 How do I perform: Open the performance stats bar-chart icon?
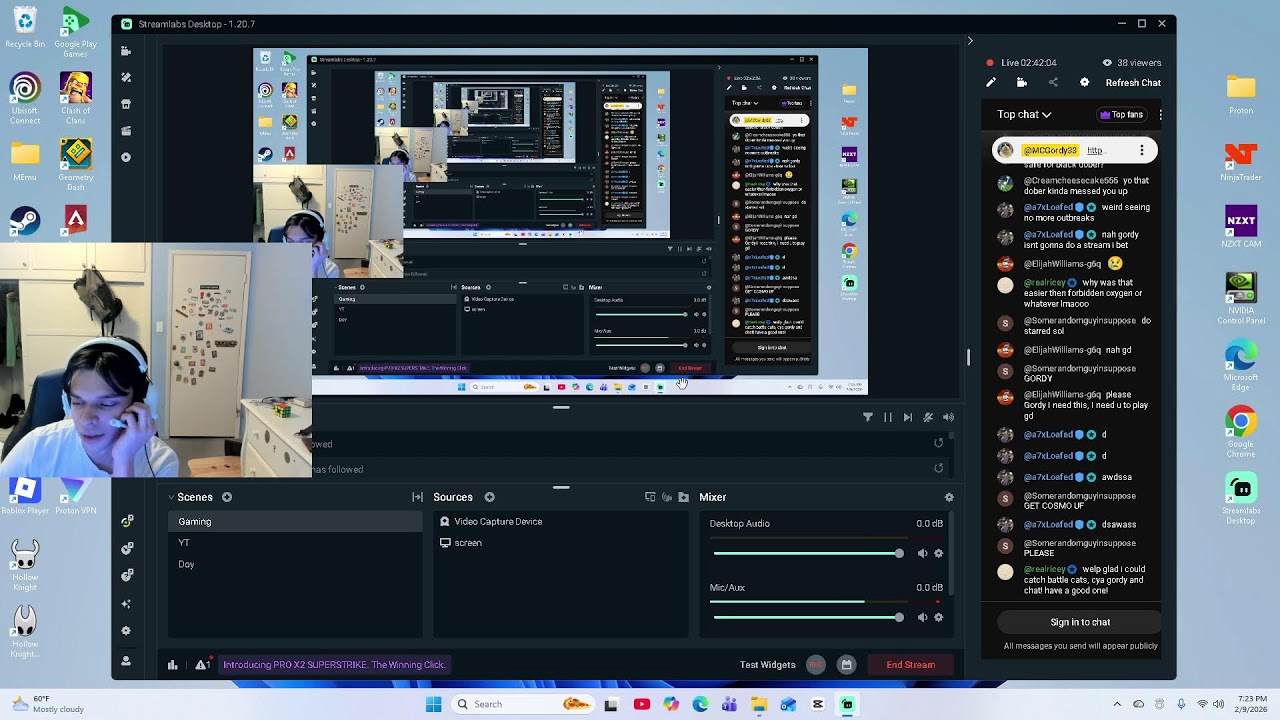point(172,665)
